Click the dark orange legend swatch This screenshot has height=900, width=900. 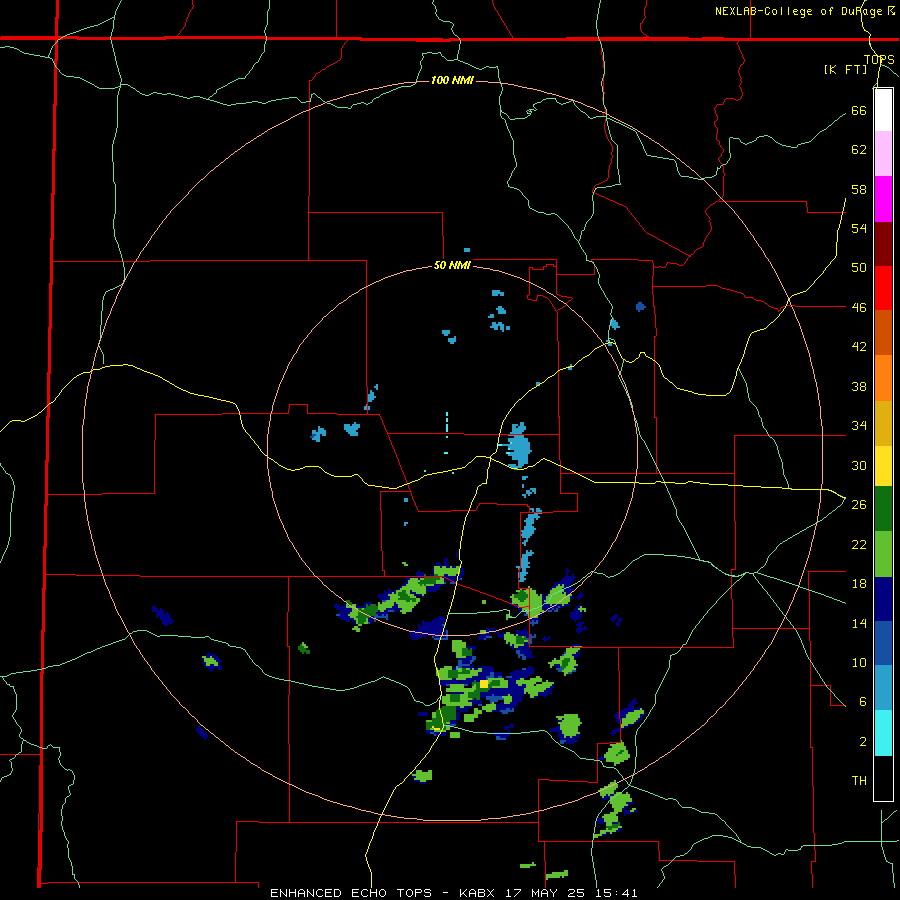click(883, 332)
